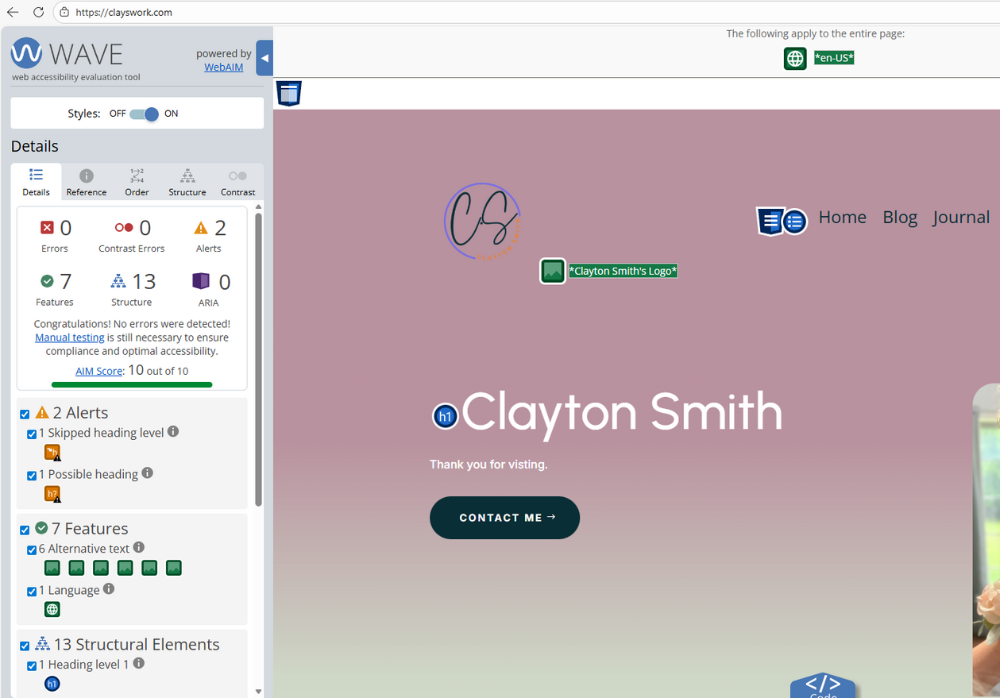Select the language feature globe icon
This screenshot has width=1000, height=698.
tap(51, 609)
